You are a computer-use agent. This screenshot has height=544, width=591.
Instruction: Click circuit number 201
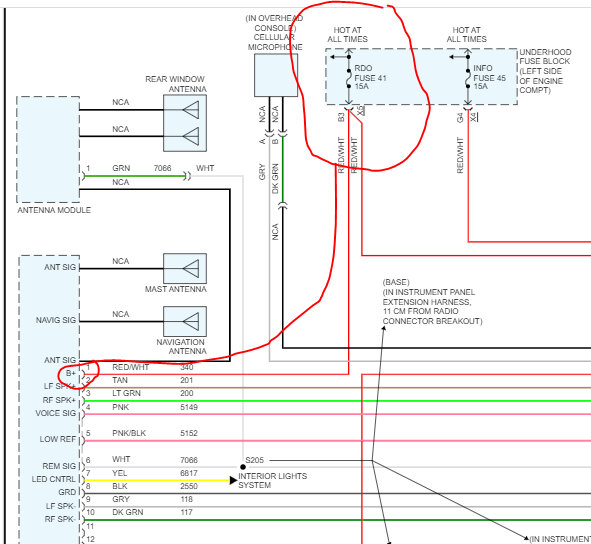coord(186,380)
